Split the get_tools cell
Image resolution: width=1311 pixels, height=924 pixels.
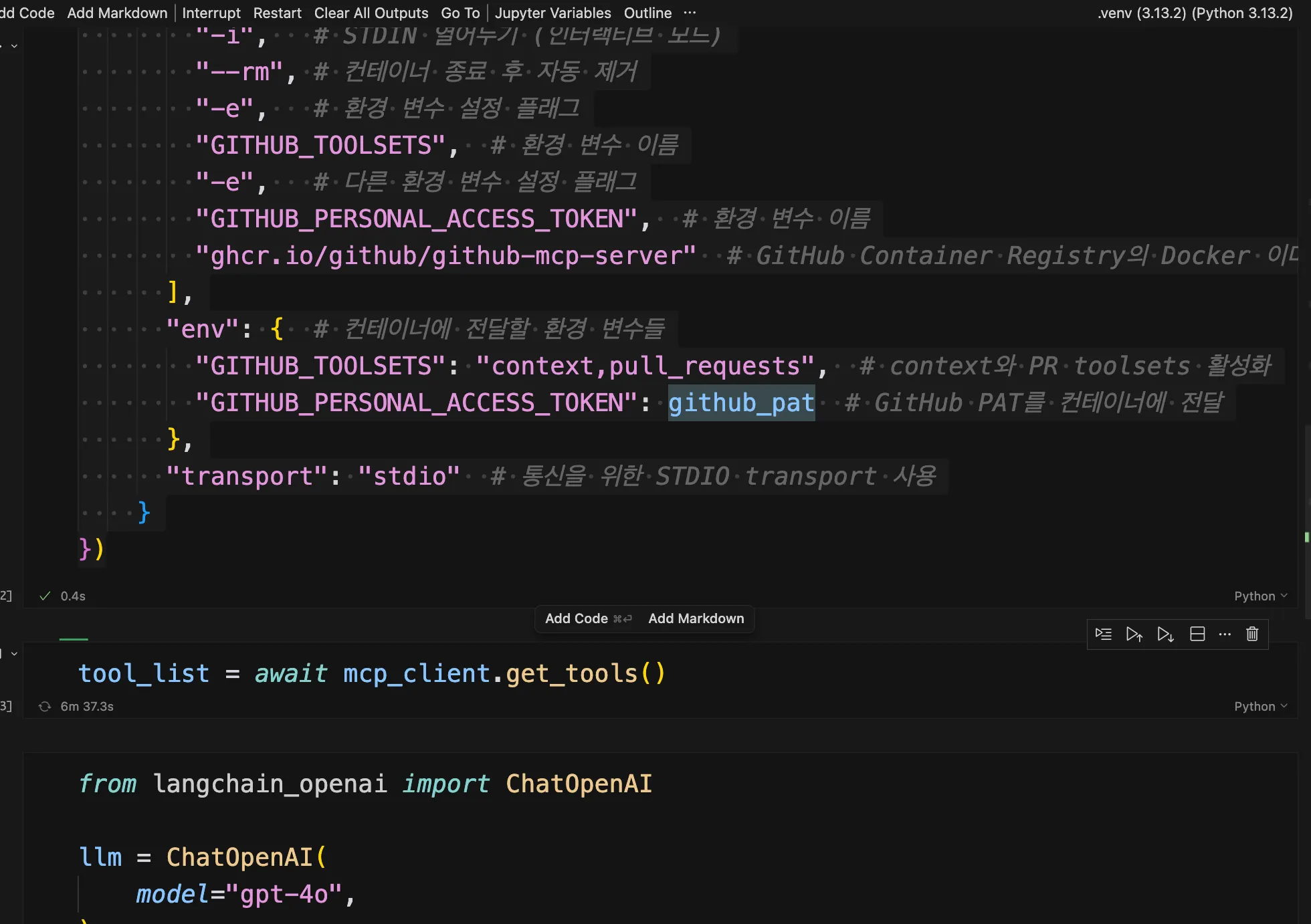coord(1197,634)
